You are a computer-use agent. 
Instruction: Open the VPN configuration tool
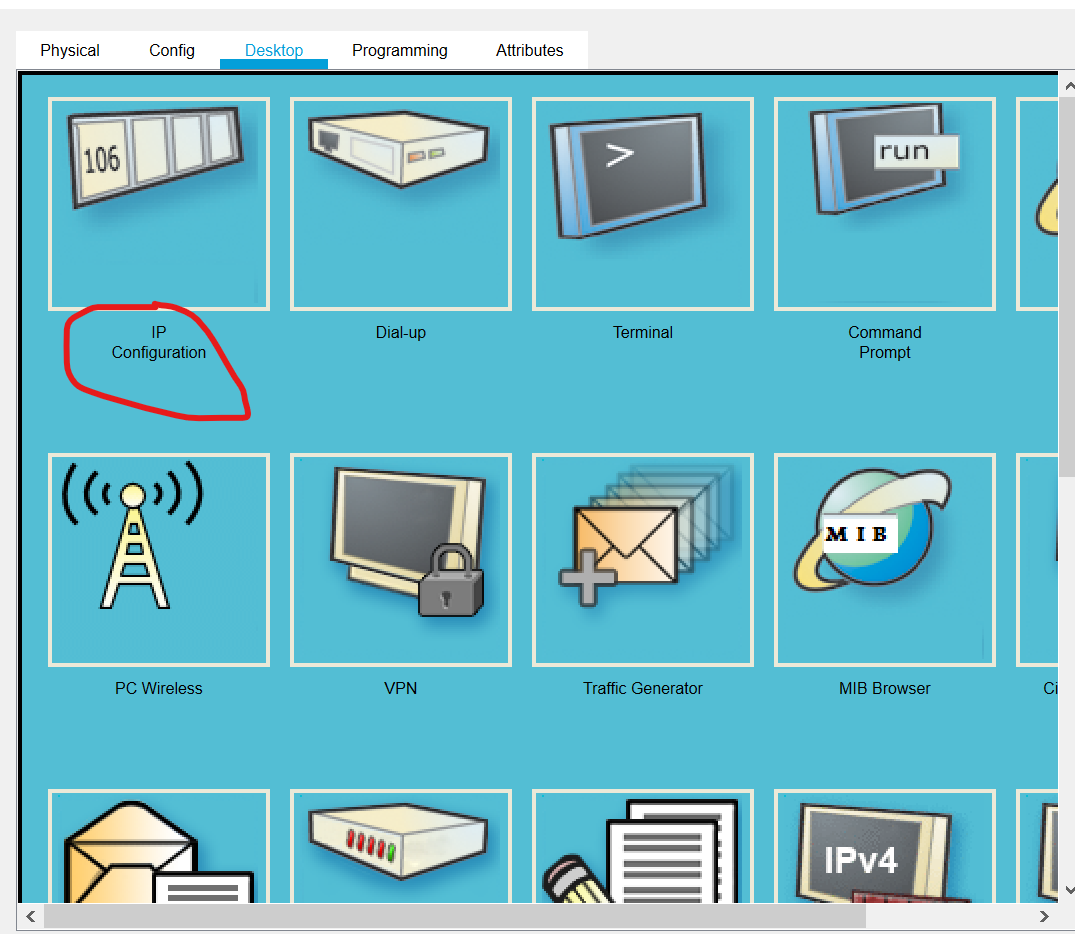pyautogui.click(x=400, y=560)
